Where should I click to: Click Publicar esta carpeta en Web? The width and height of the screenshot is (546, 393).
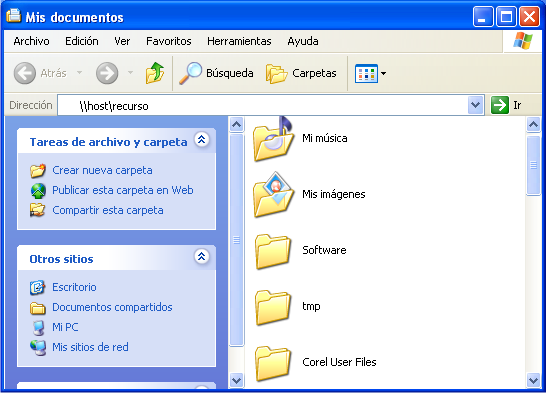[123, 190]
